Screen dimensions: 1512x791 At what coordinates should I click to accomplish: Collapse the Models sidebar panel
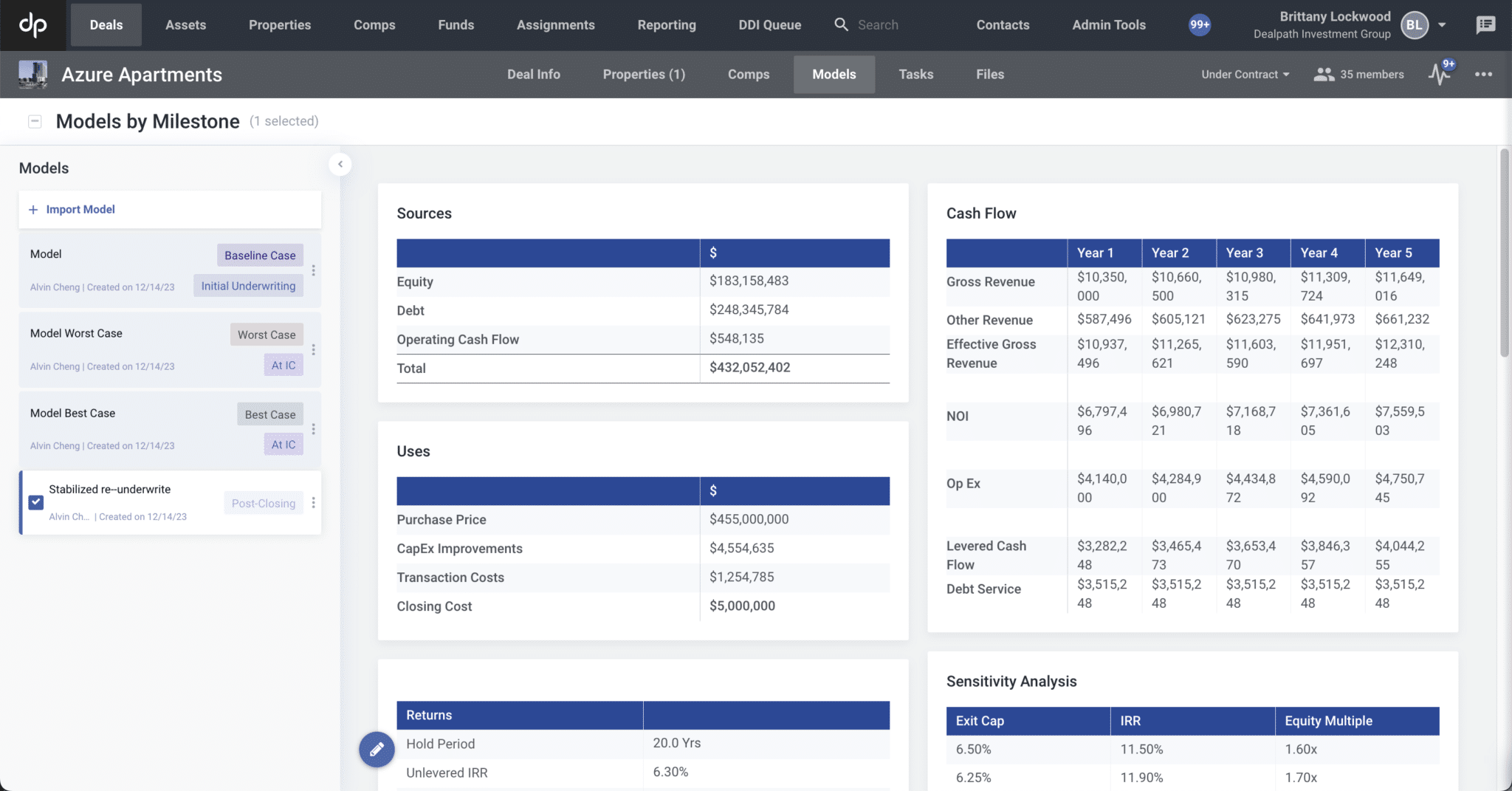(340, 164)
